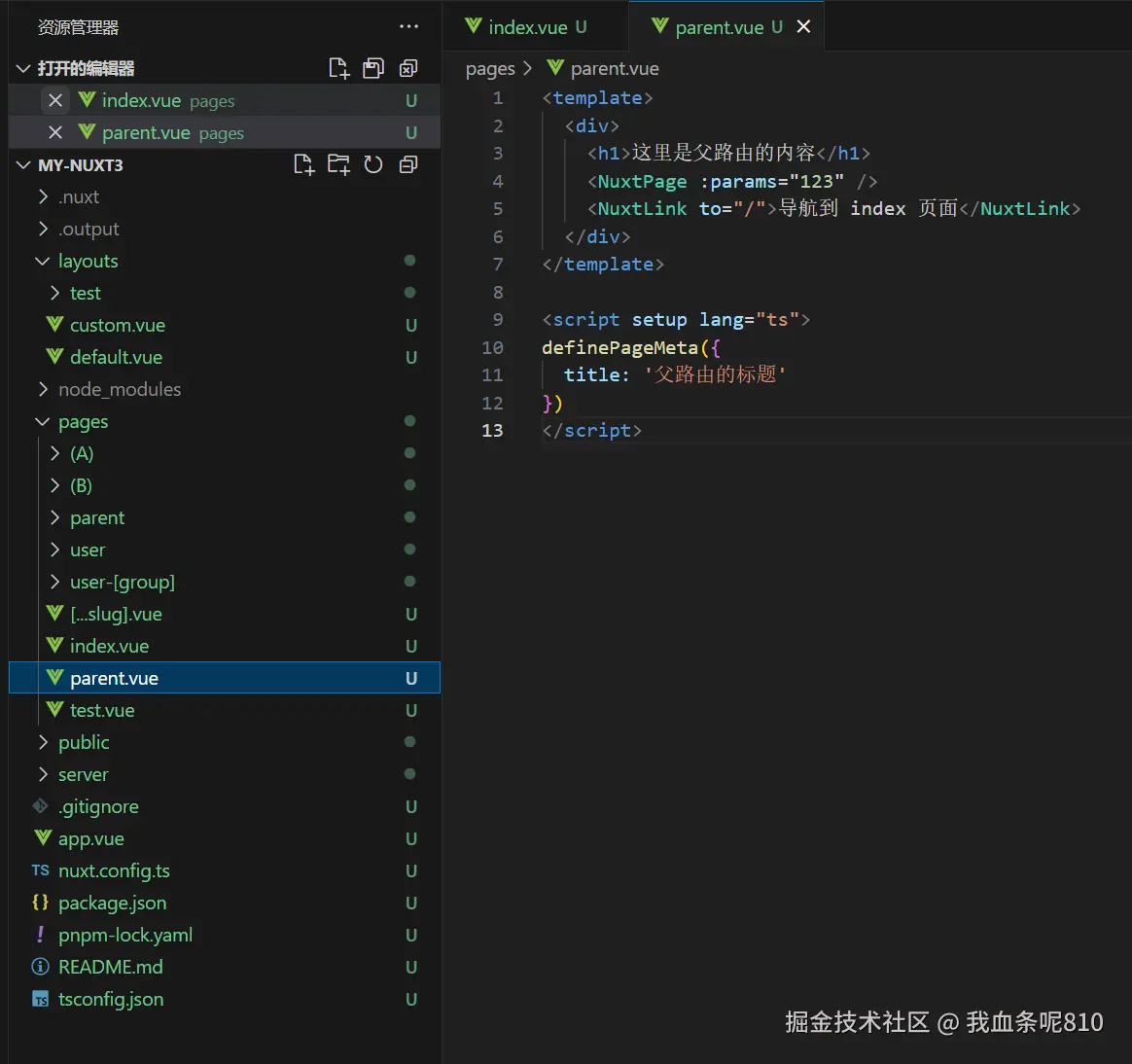Close all editors icon in open editors header
This screenshot has height=1064, width=1132.
(407, 68)
